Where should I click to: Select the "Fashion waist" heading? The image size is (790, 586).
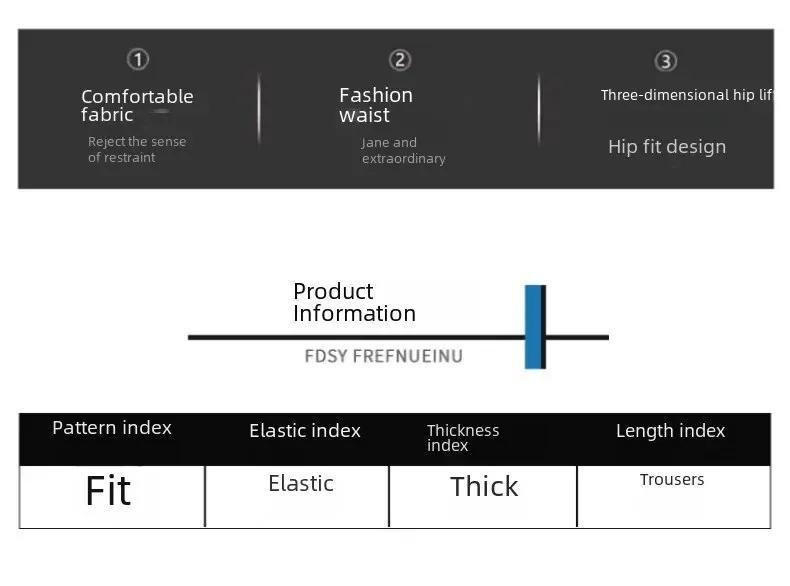376,105
